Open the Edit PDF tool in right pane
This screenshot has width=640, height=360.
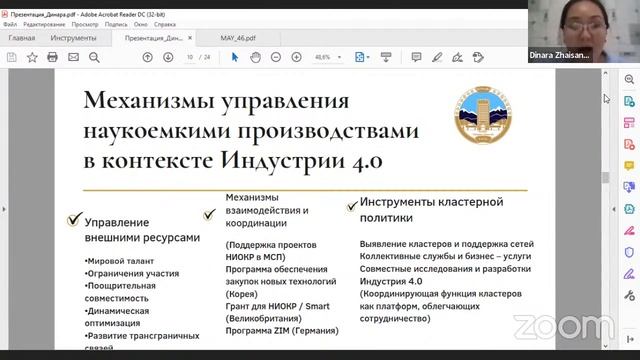click(629, 122)
